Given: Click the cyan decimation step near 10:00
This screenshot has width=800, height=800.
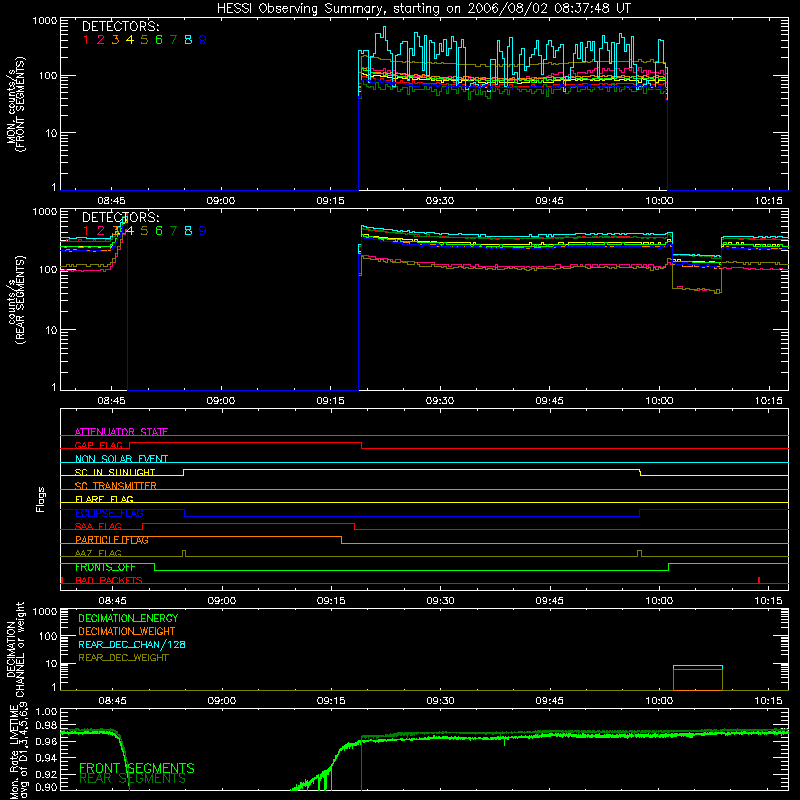Looking at the screenshot, I should coord(697,666).
